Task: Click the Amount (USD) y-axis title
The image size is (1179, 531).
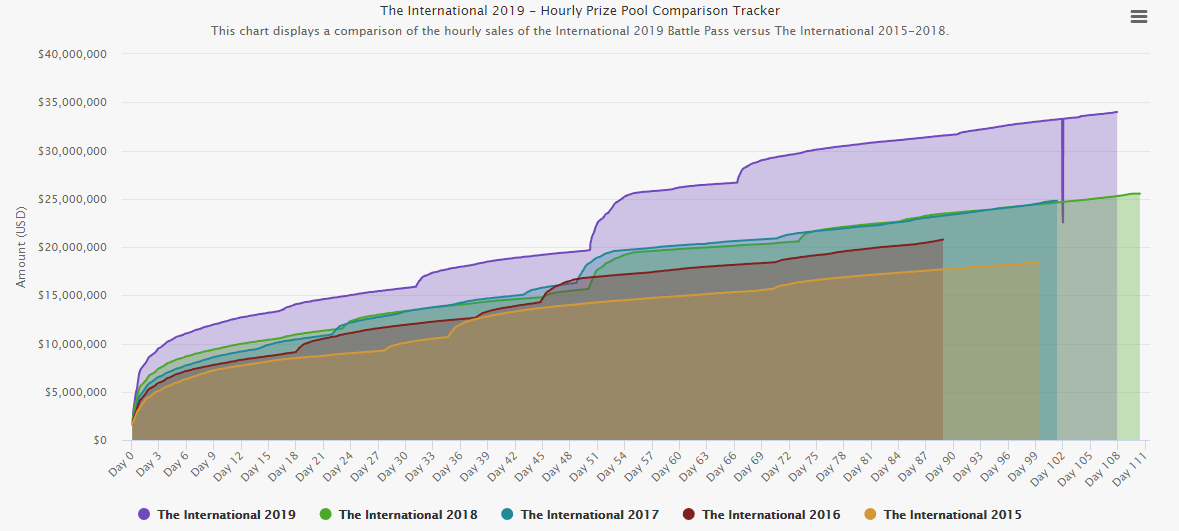Action: [x=21, y=247]
